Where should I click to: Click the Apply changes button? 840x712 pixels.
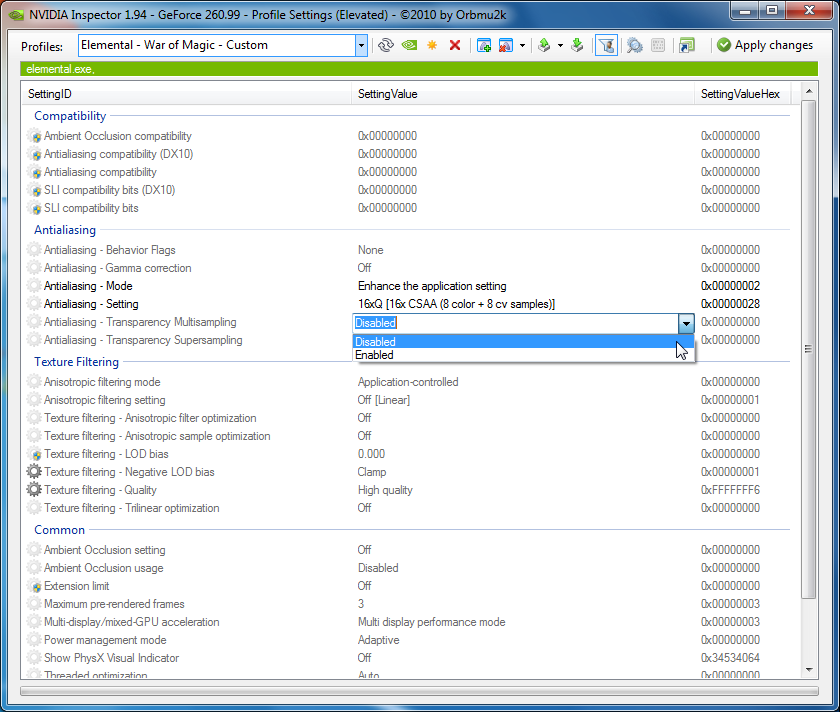(x=765, y=45)
